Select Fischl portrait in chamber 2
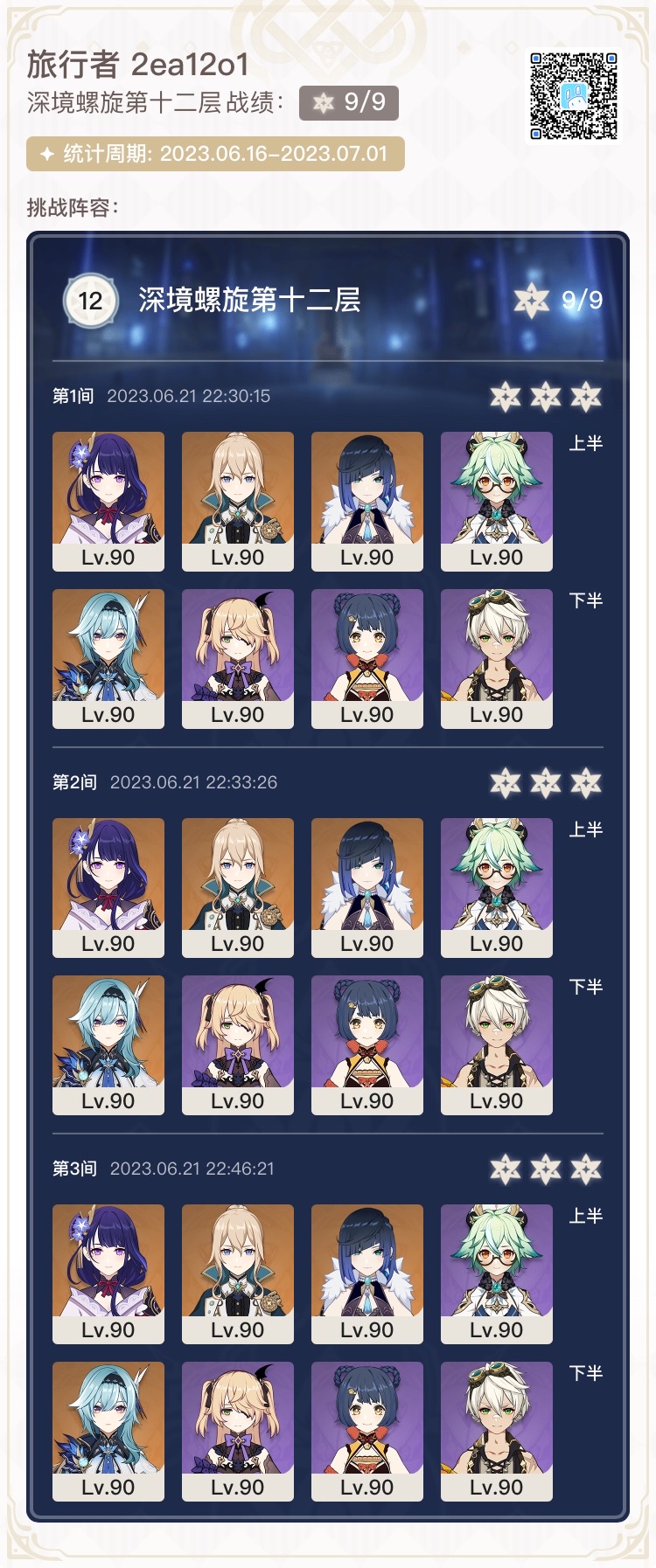656x1568 pixels. click(x=238, y=1045)
